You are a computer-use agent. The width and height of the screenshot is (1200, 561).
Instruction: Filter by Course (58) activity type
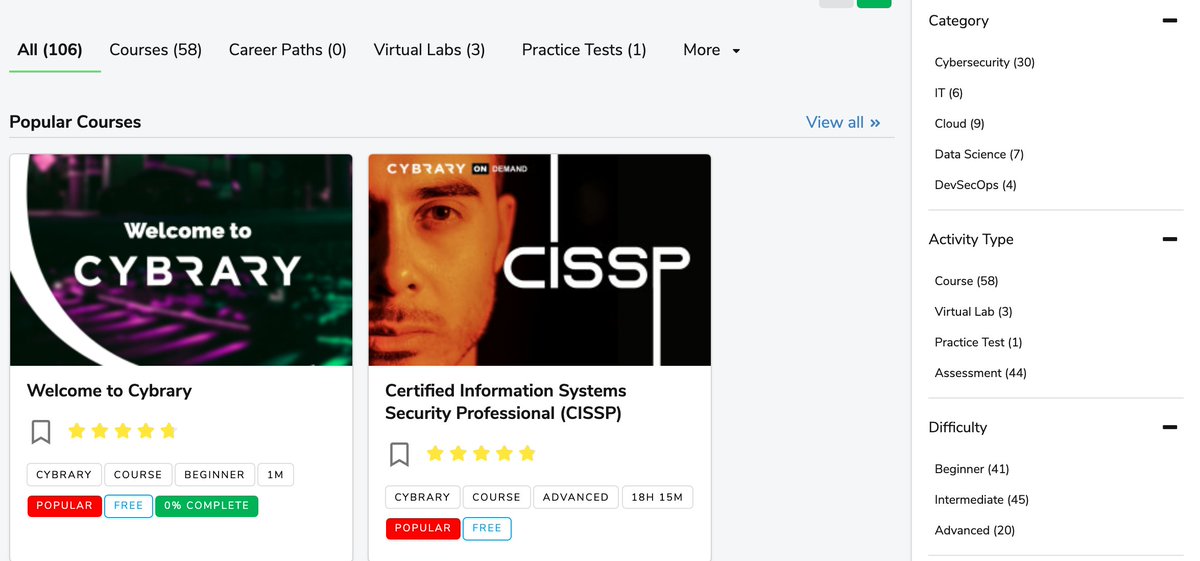966,281
